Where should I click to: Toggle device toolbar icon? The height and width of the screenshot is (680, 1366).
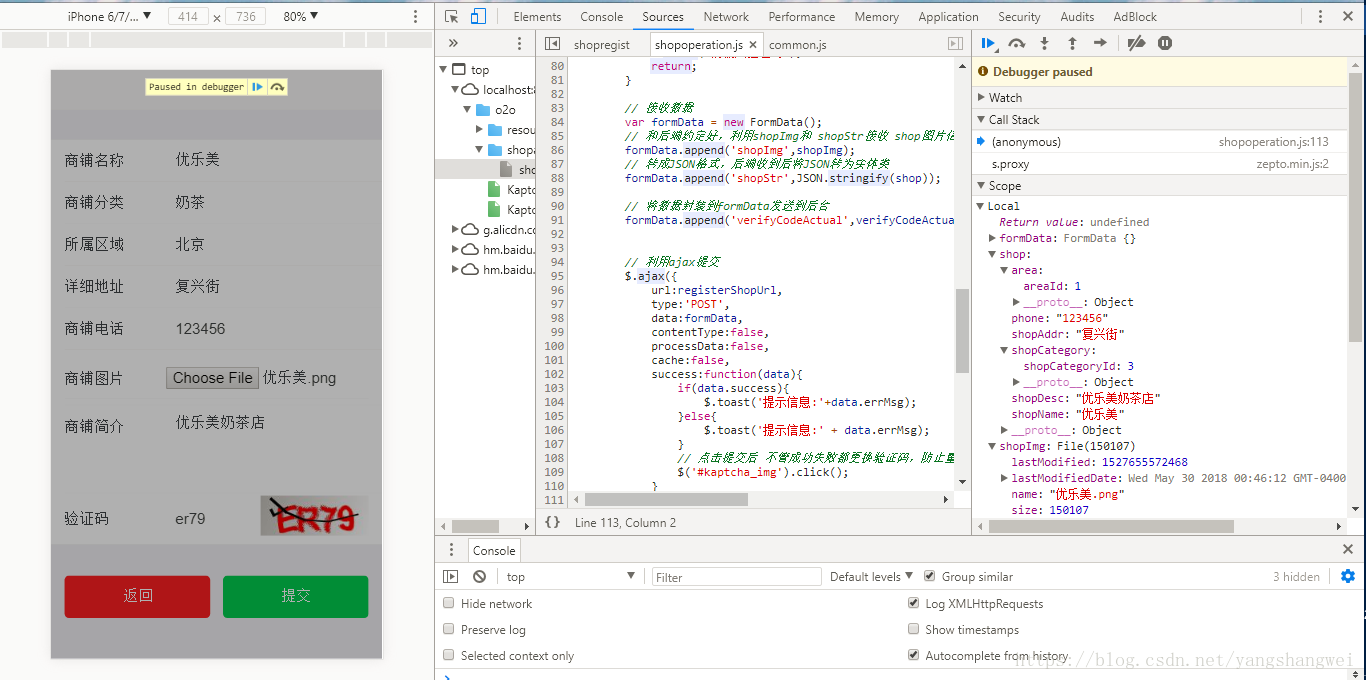pyautogui.click(x=478, y=16)
